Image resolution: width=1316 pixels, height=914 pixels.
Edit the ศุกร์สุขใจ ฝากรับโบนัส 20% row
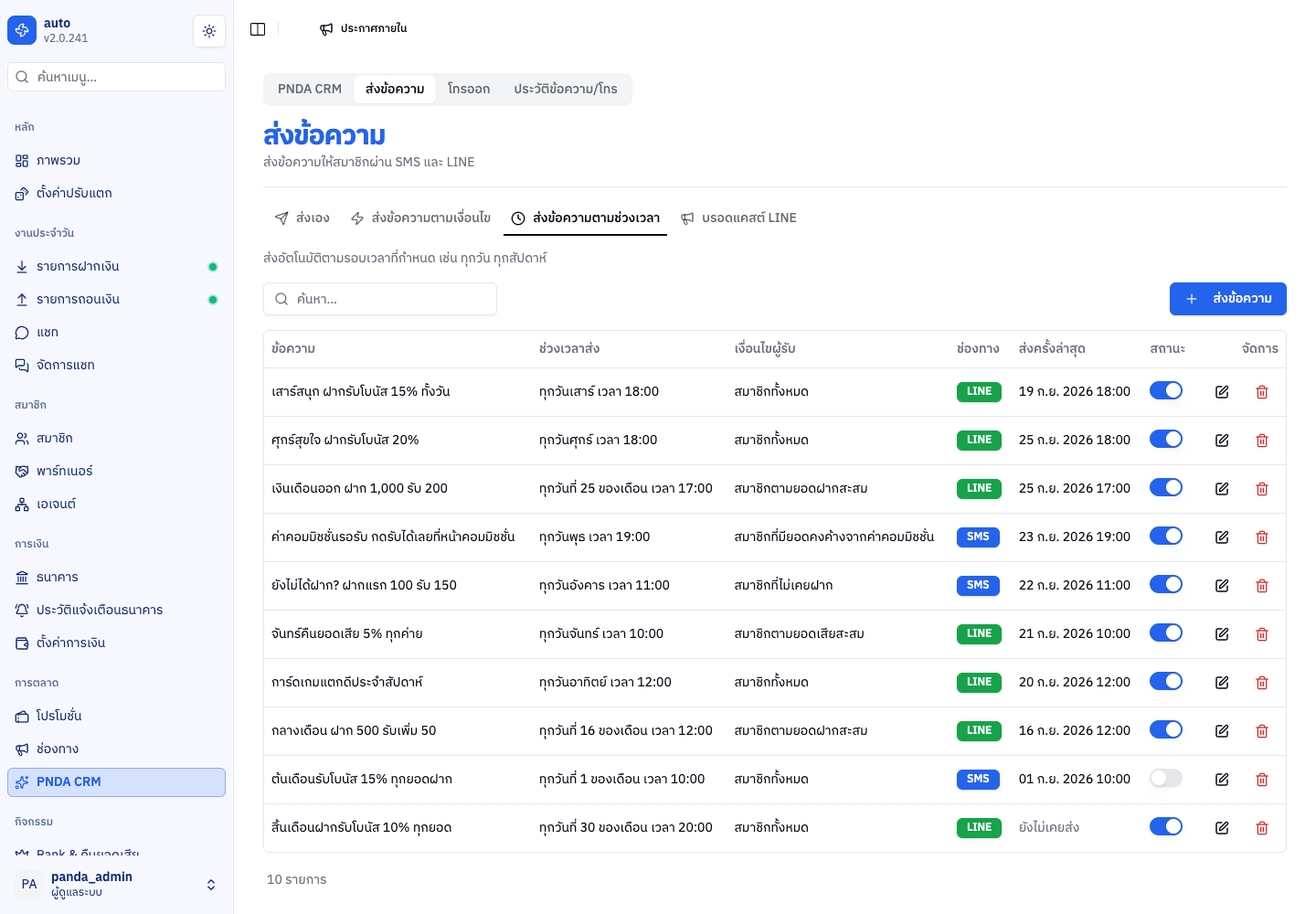(1222, 441)
